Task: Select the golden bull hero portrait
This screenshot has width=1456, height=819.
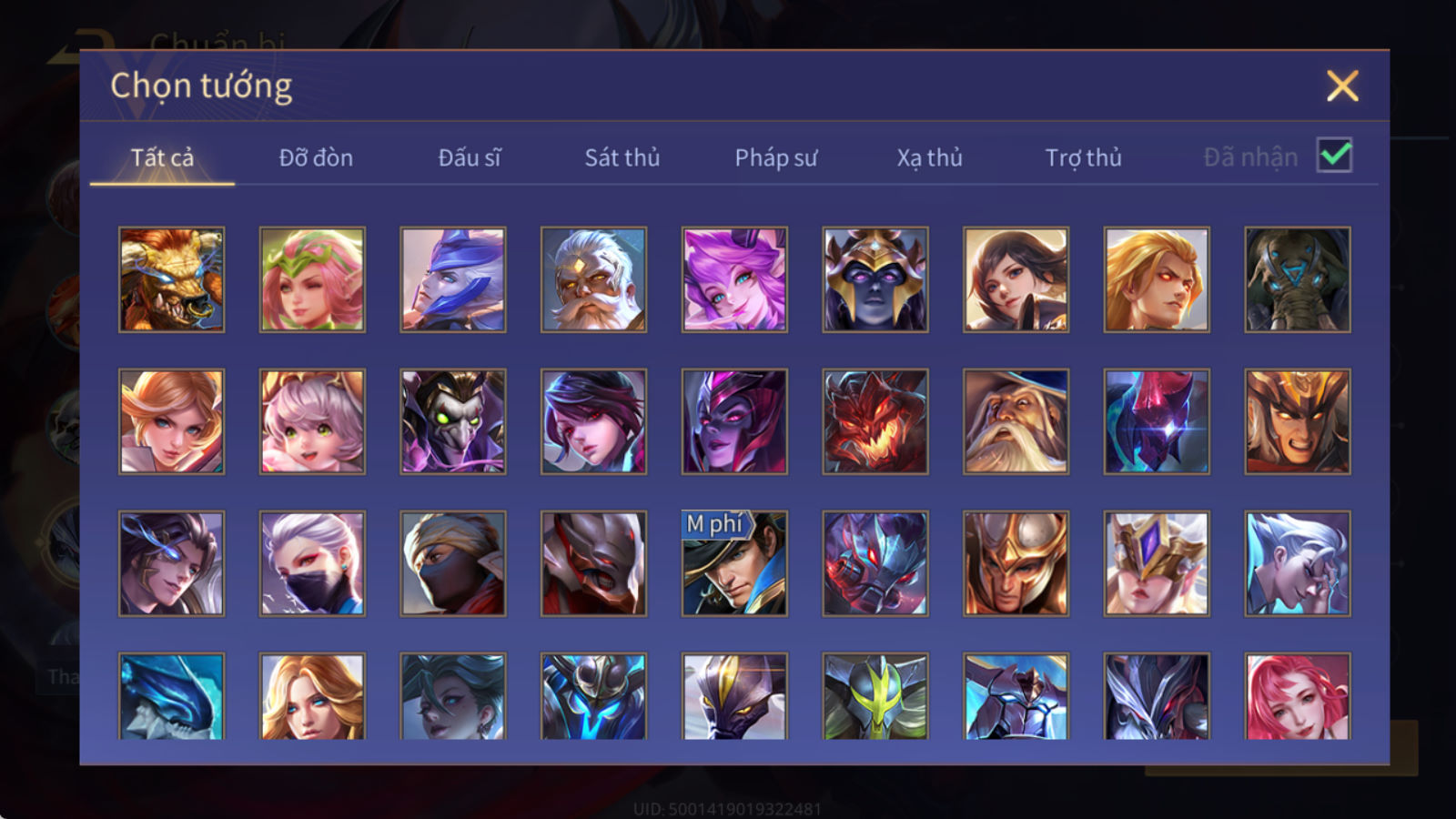Action: pos(171,279)
